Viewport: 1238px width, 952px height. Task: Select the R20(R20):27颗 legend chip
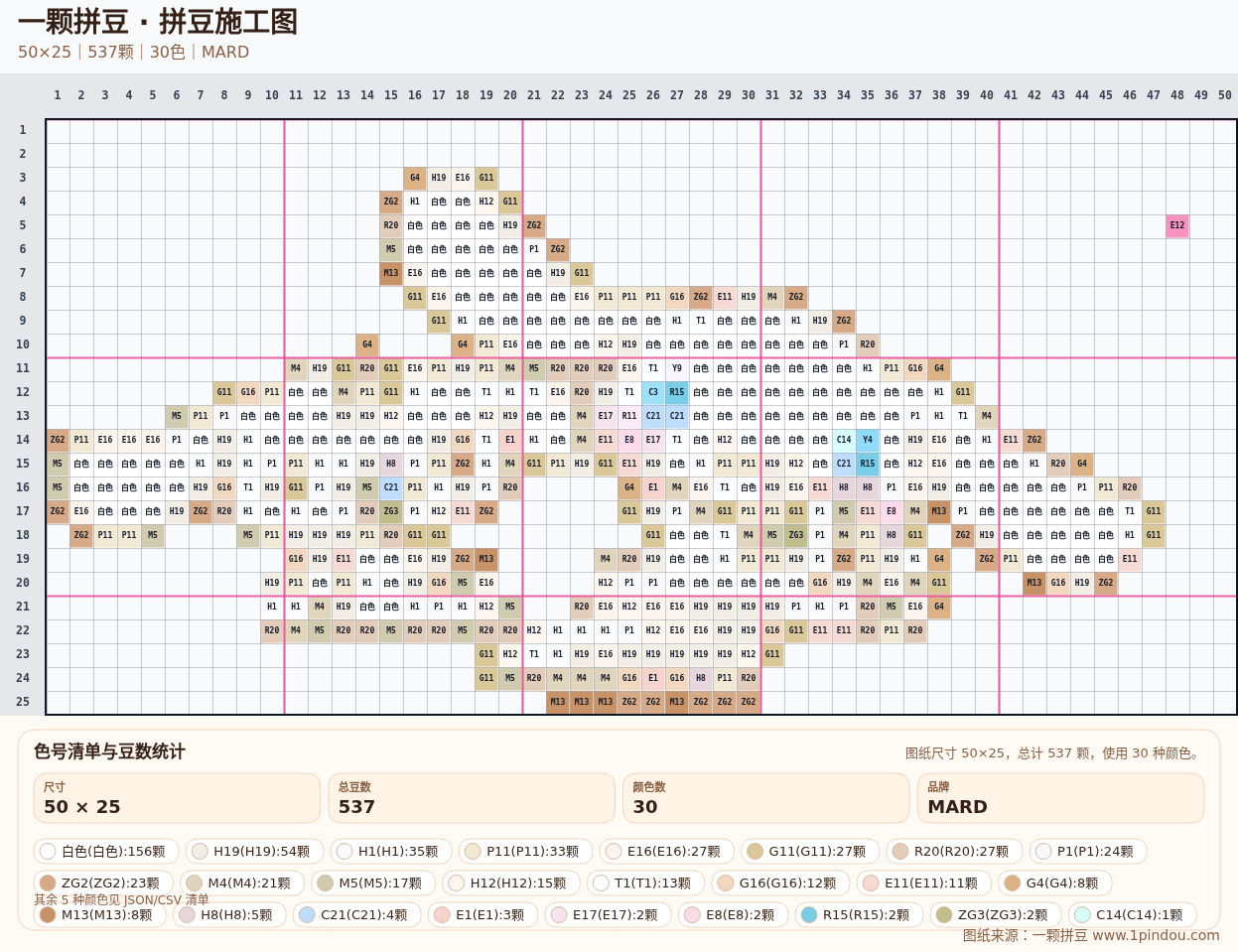(x=954, y=852)
